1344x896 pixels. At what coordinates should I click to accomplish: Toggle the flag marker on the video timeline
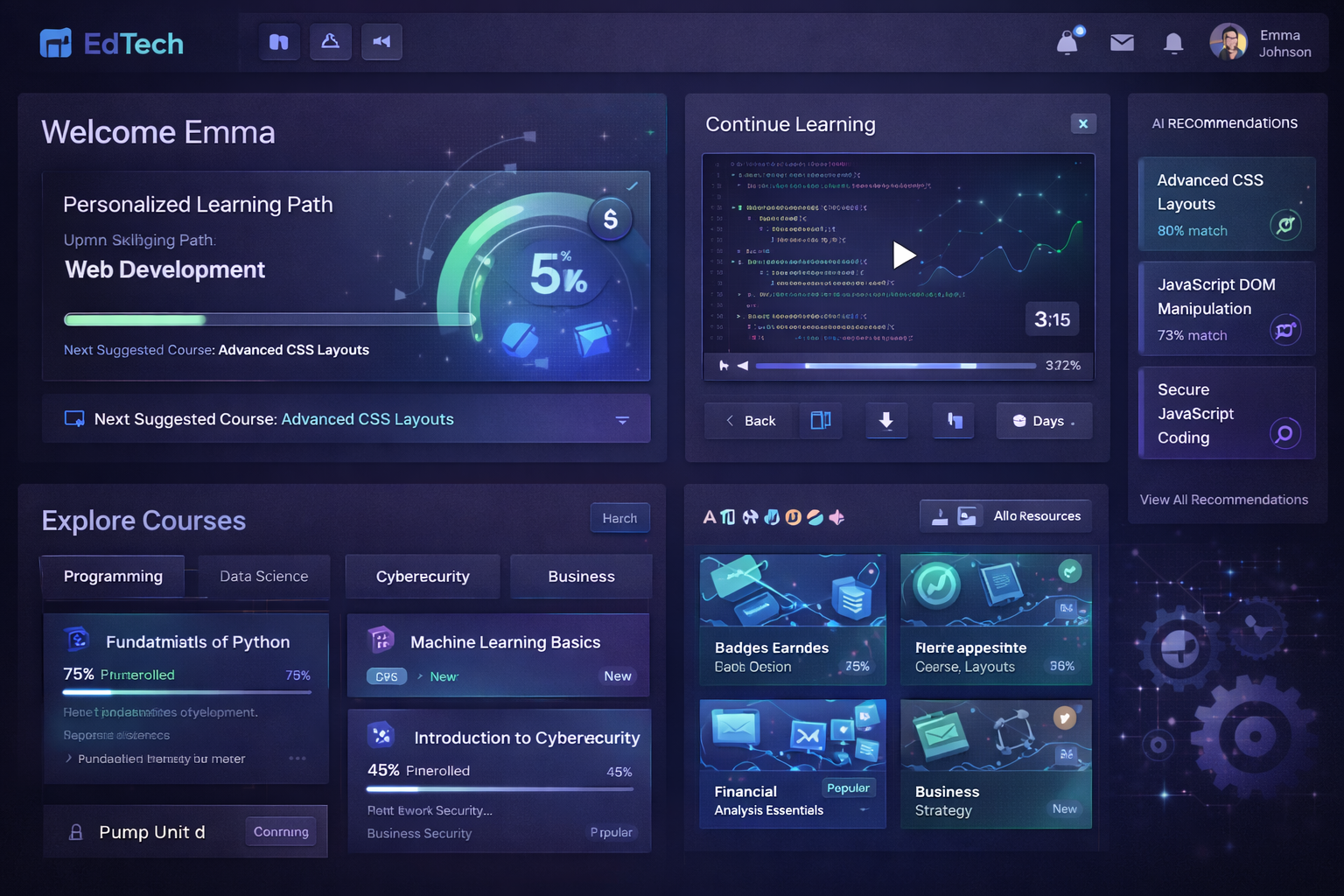click(x=725, y=366)
